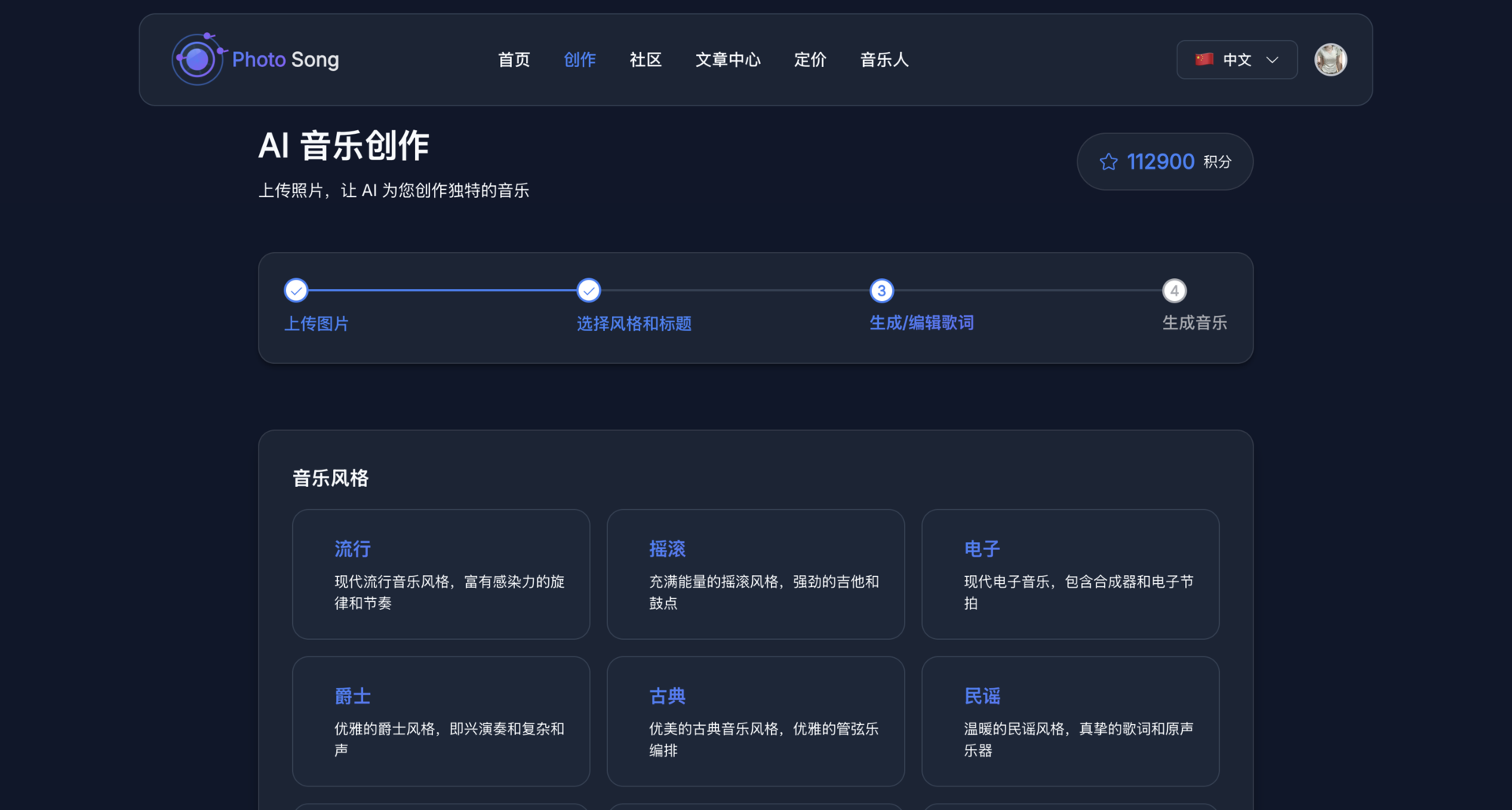
Task: Visit the 定价 page link
Action: click(x=810, y=60)
